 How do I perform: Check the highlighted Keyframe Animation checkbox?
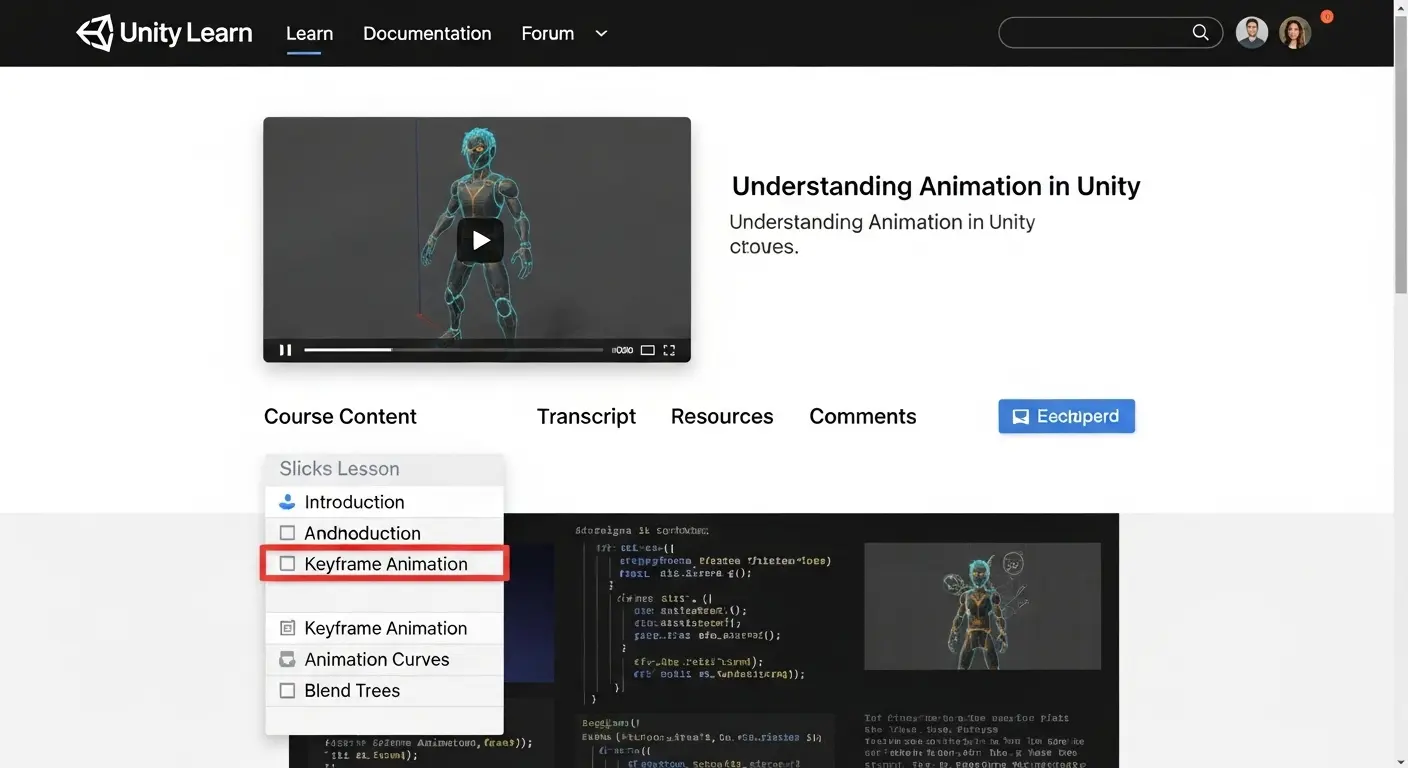click(x=287, y=563)
